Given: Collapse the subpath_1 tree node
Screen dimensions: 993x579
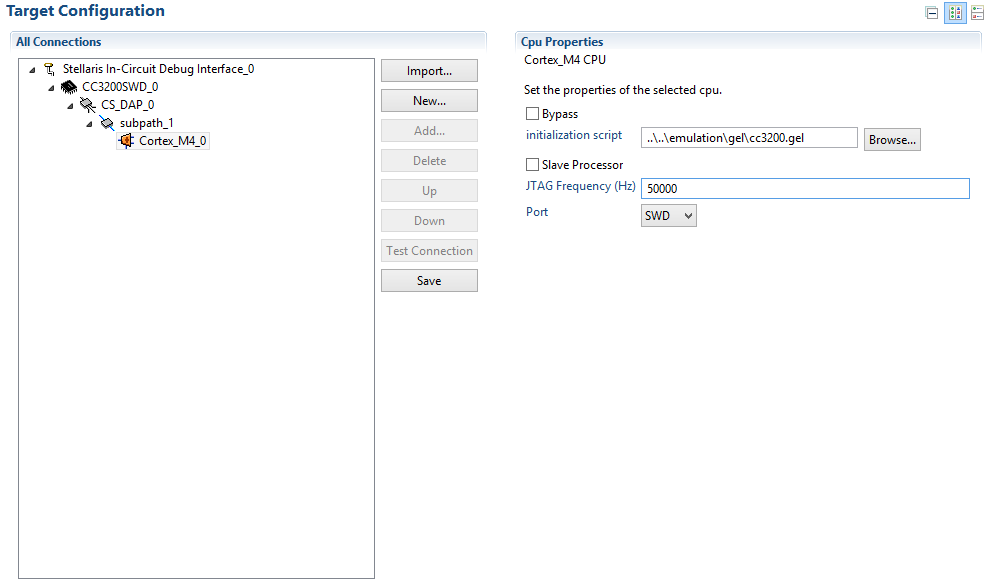Looking at the screenshot, I should [x=89, y=124].
